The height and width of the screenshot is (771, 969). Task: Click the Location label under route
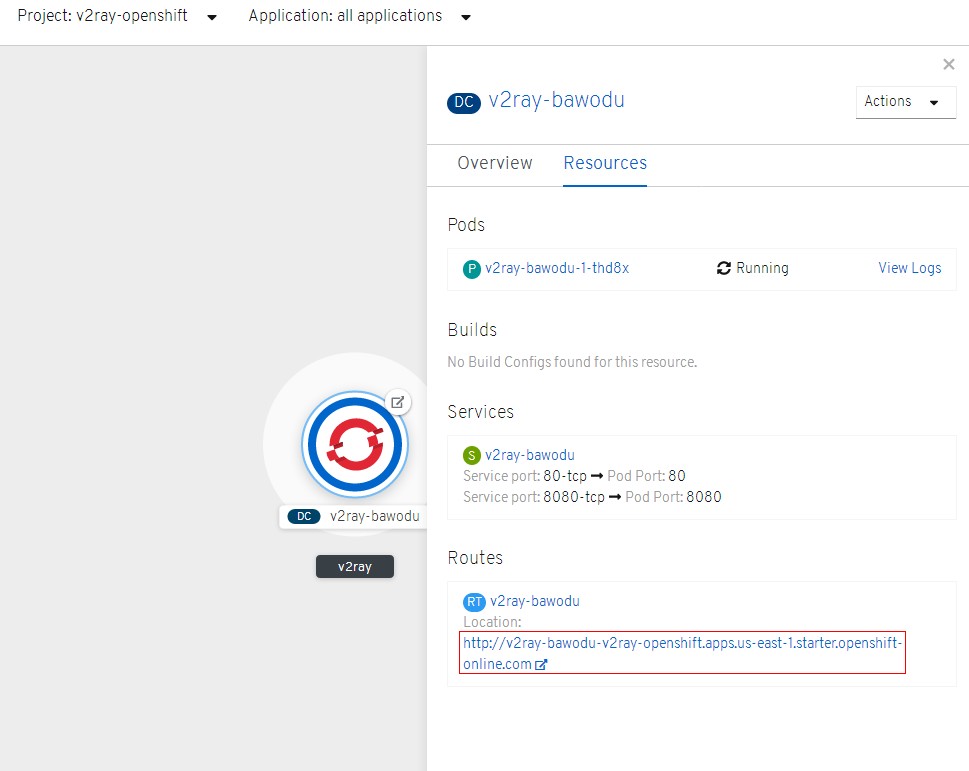pos(492,622)
